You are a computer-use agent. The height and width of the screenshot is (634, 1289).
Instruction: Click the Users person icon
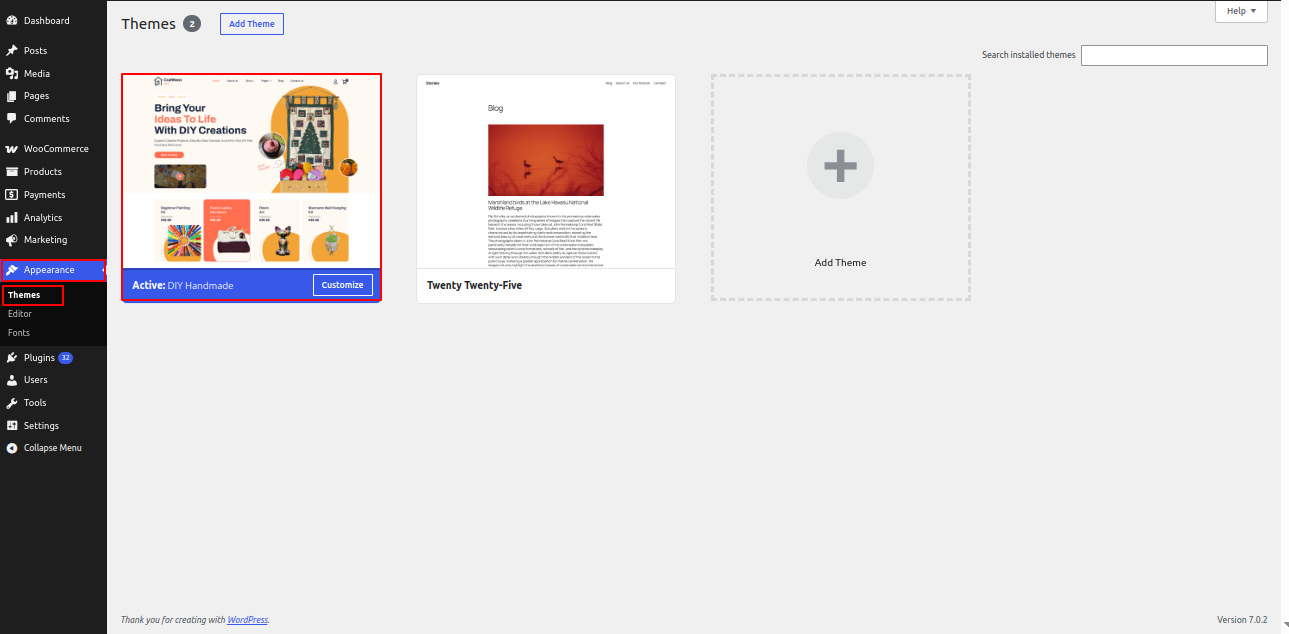pyautogui.click(x=12, y=380)
